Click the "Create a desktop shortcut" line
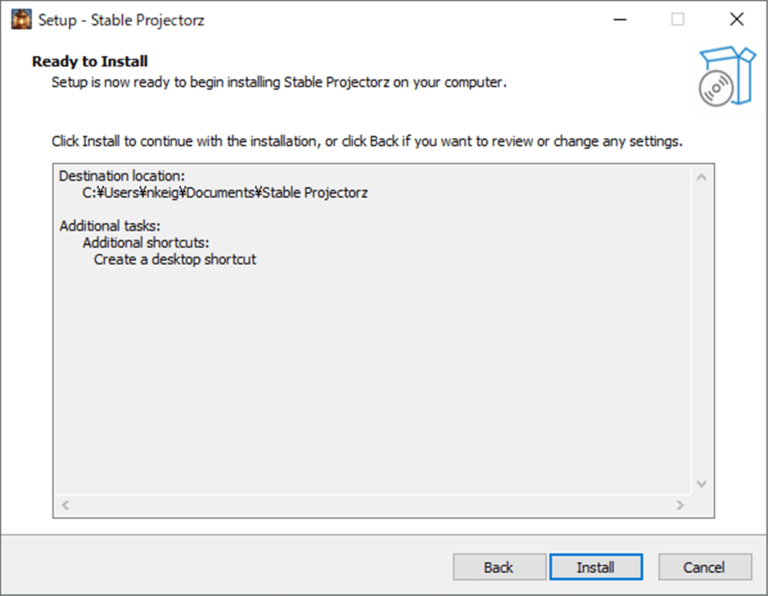 [x=175, y=259]
